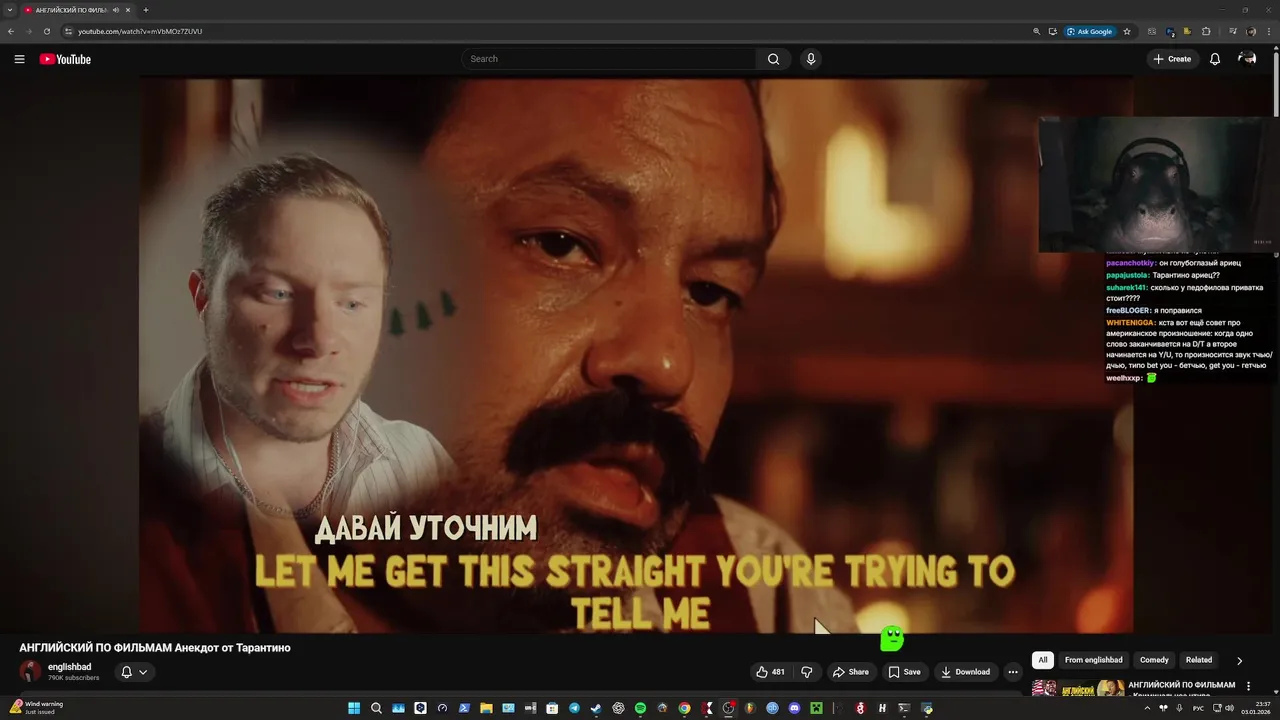
Task: Open the channel notification bell dropdown
Action: tap(134, 672)
